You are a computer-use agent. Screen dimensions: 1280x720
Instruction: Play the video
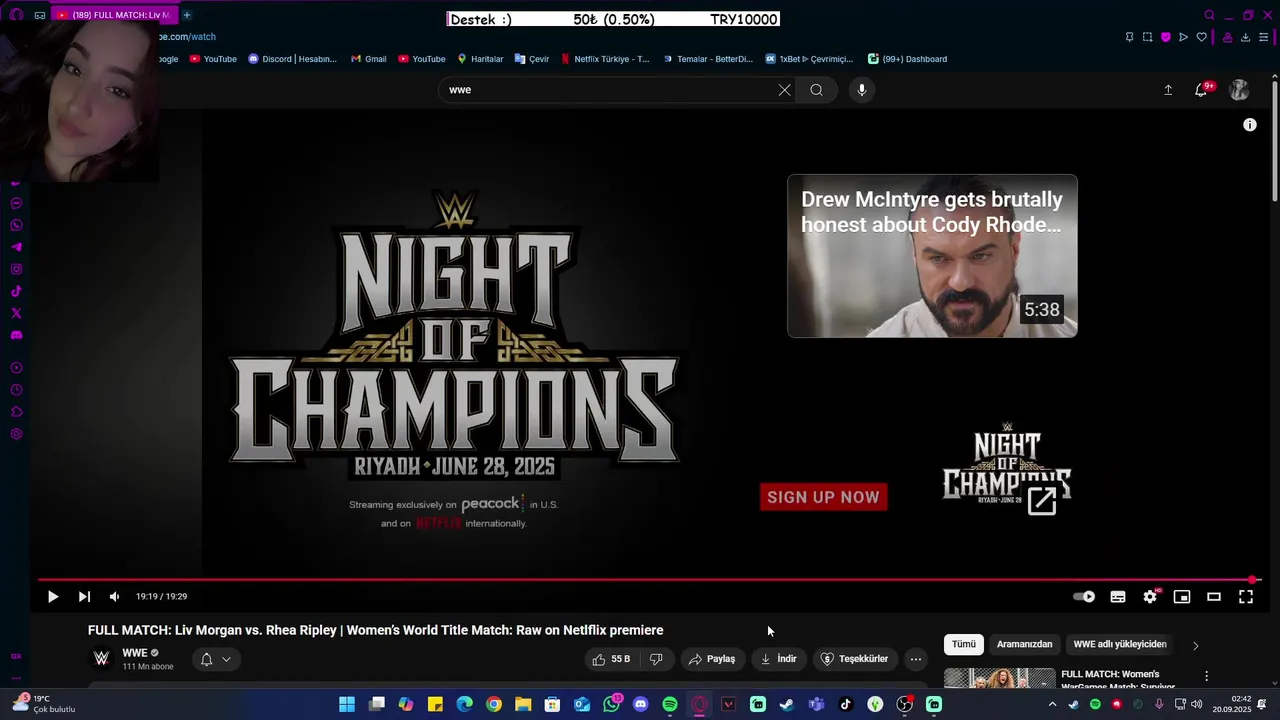click(x=53, y=597)
